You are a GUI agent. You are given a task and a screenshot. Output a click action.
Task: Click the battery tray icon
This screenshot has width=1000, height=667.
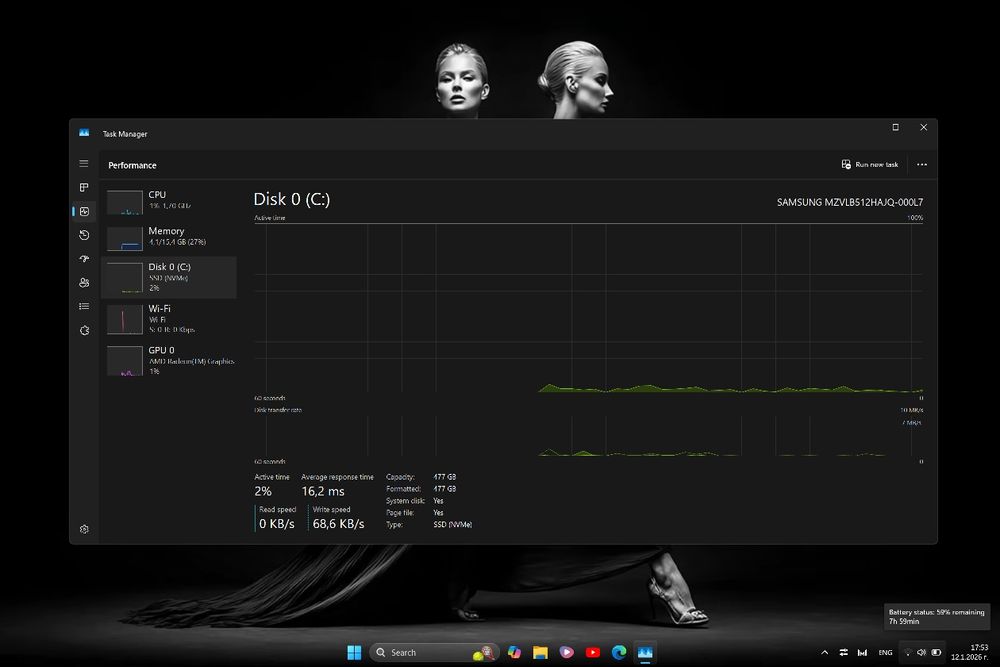point(936,652)
